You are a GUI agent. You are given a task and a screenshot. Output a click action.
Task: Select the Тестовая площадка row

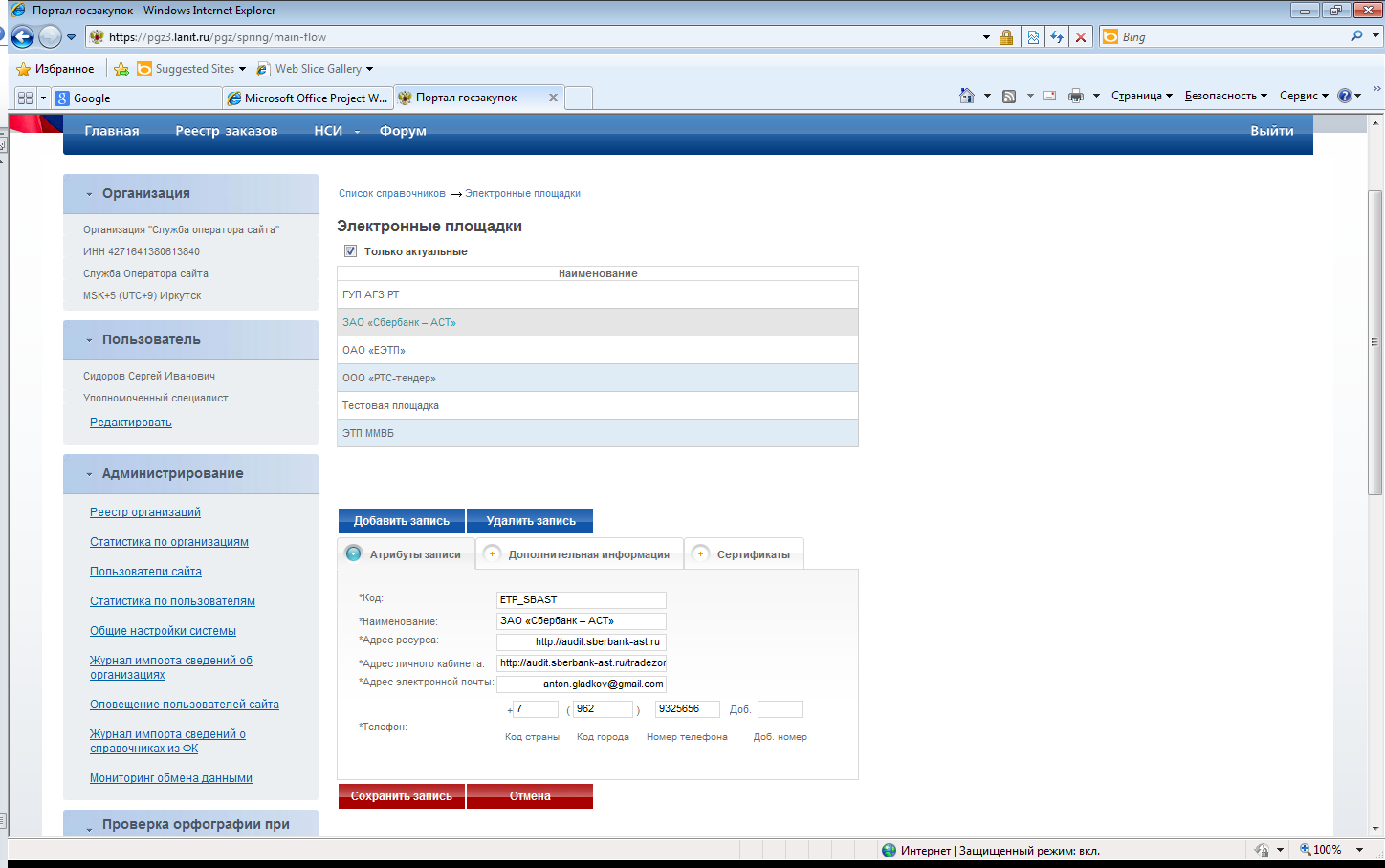[598, 405]
